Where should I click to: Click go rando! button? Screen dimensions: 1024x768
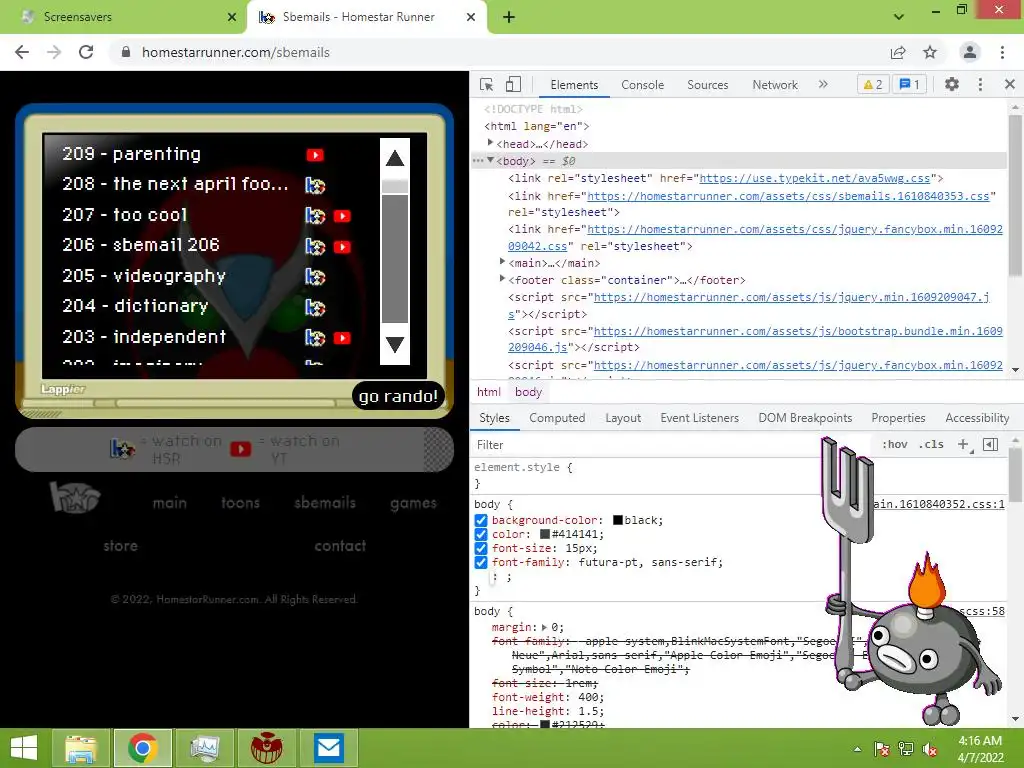398,396
